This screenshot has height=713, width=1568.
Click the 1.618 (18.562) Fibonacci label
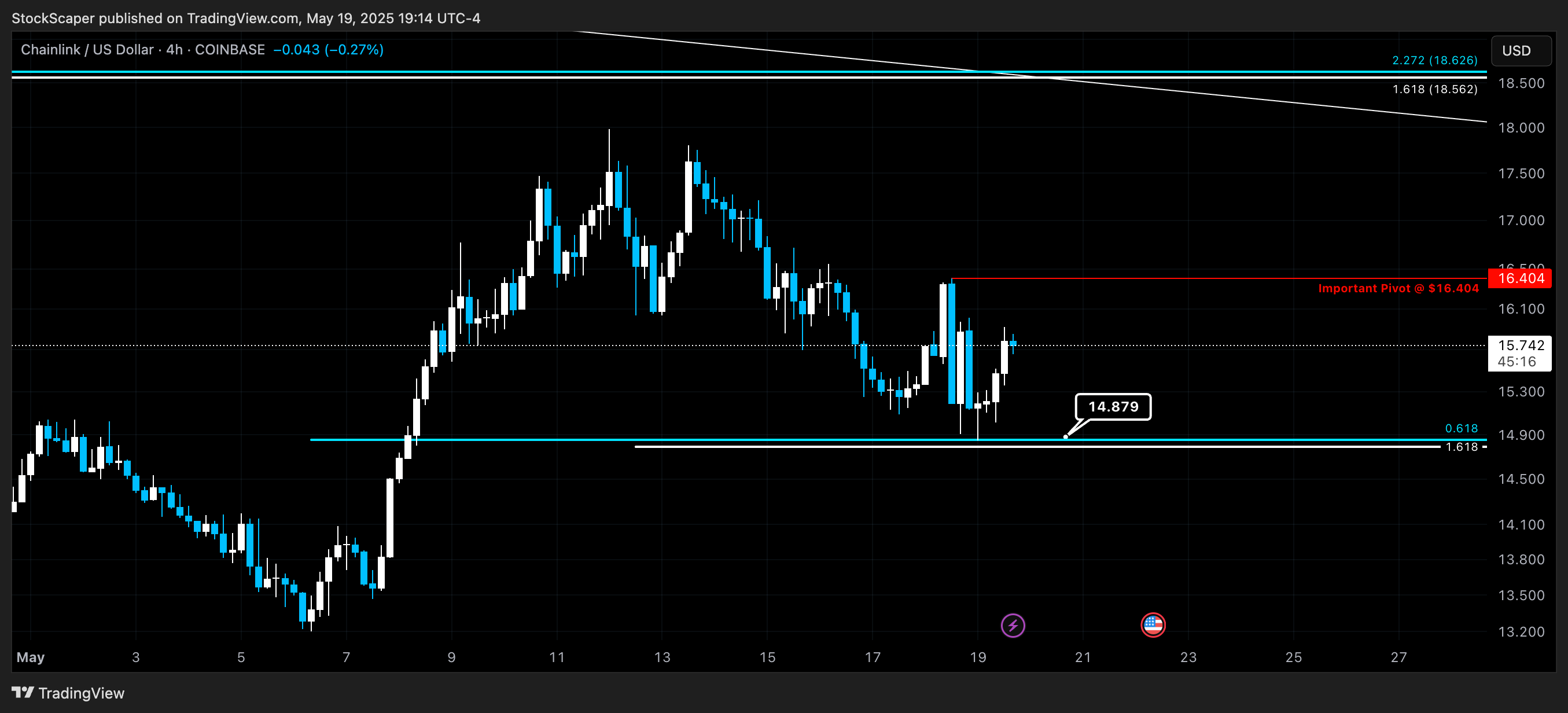click(x=1435, y=90)
